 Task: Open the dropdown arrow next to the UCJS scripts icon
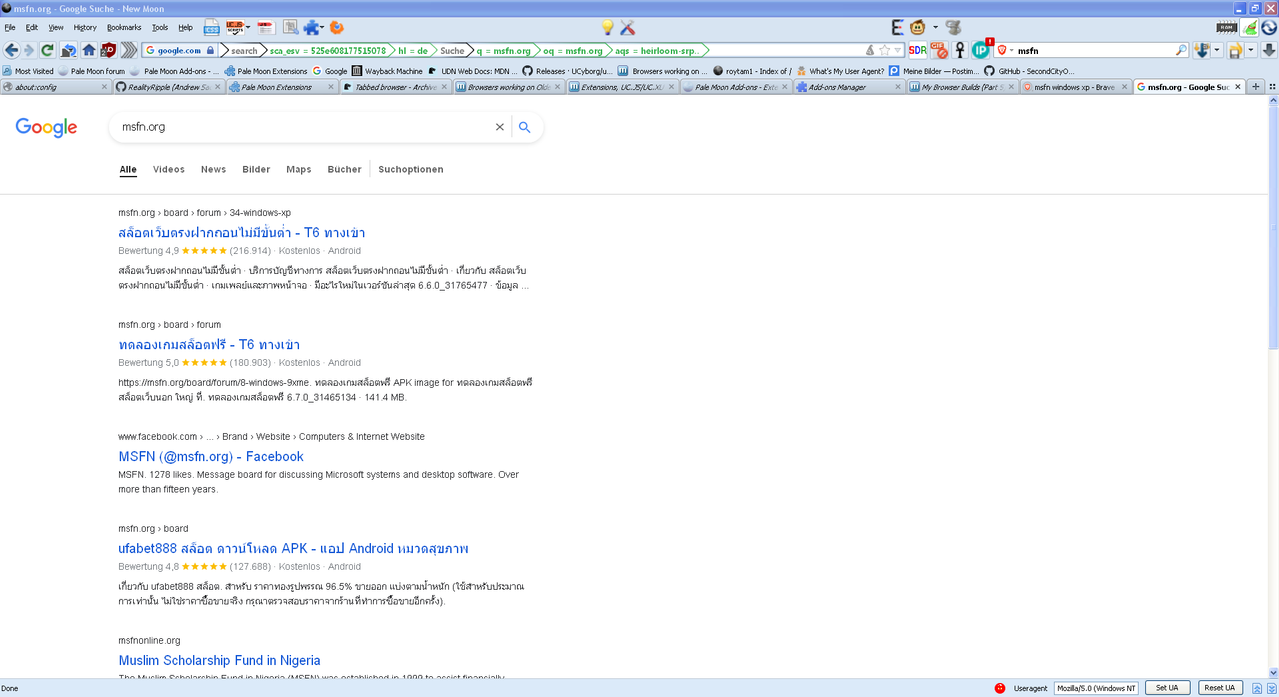[x=248, y=27]
